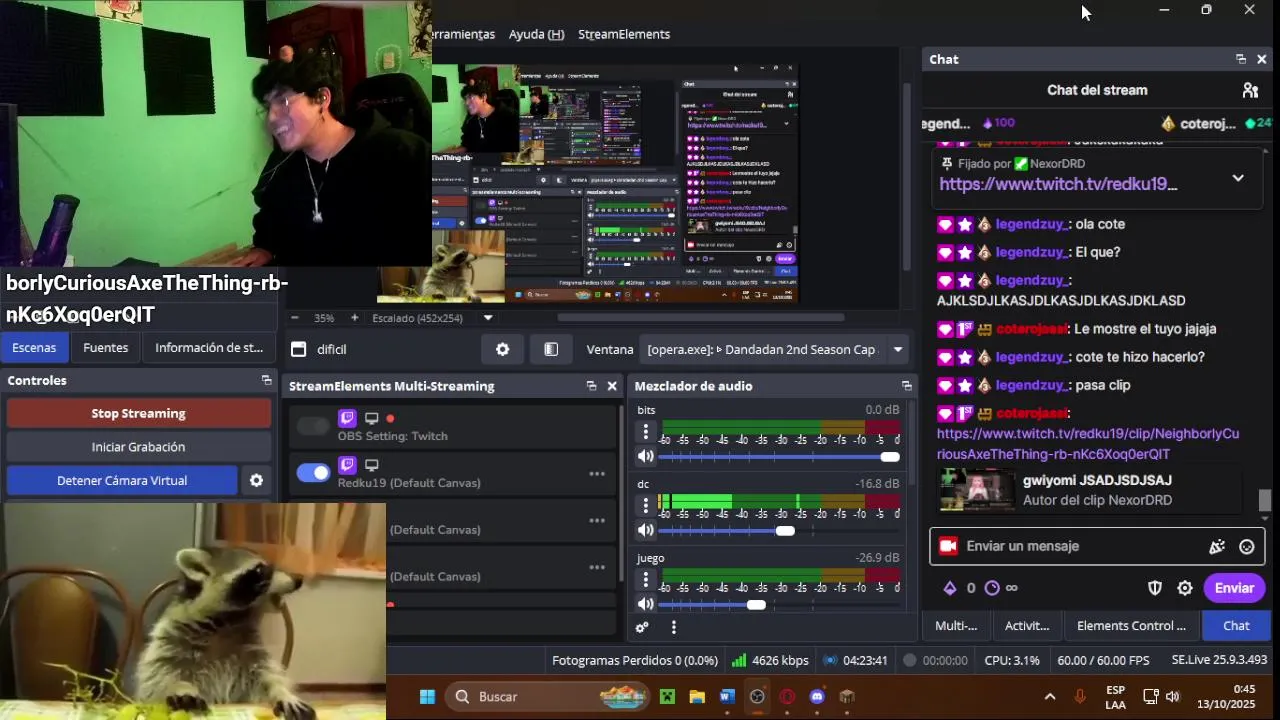The height and width of the screenshot is (720, 1280).
Task: Close StreamElements Multi-Streaming dock
Action: point(612,386)
